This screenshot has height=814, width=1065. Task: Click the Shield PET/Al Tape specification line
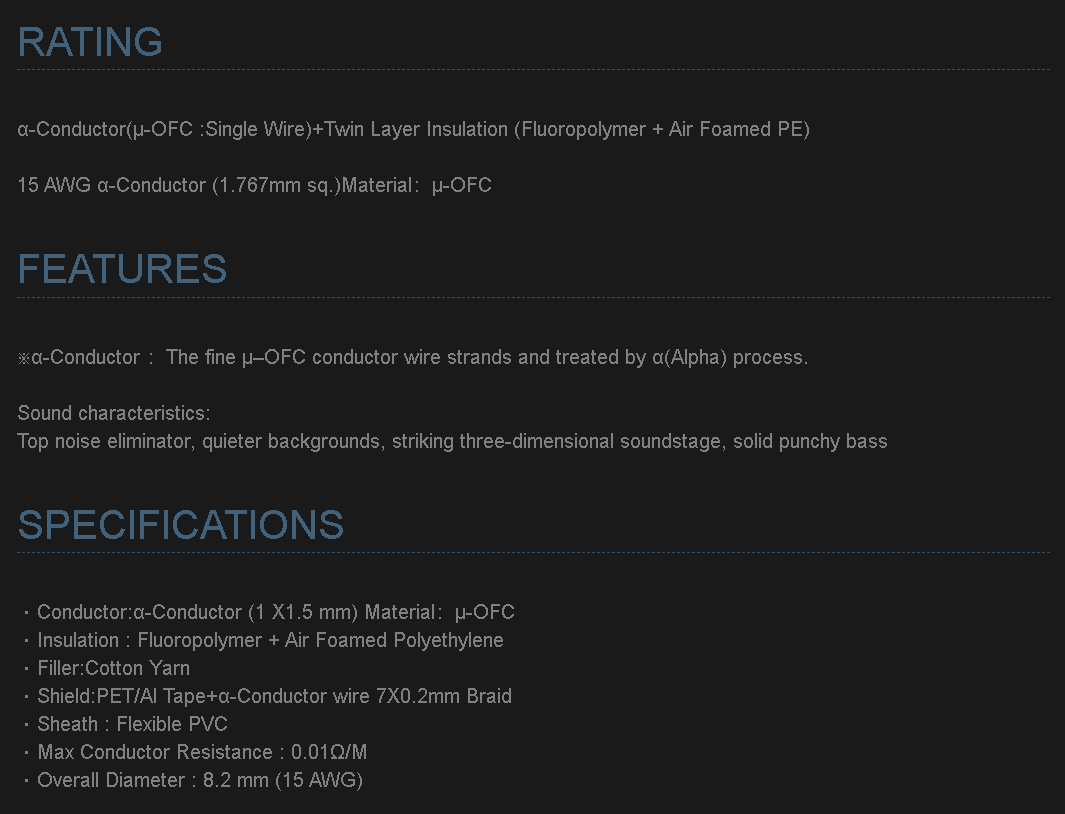[x=274, y=696]
